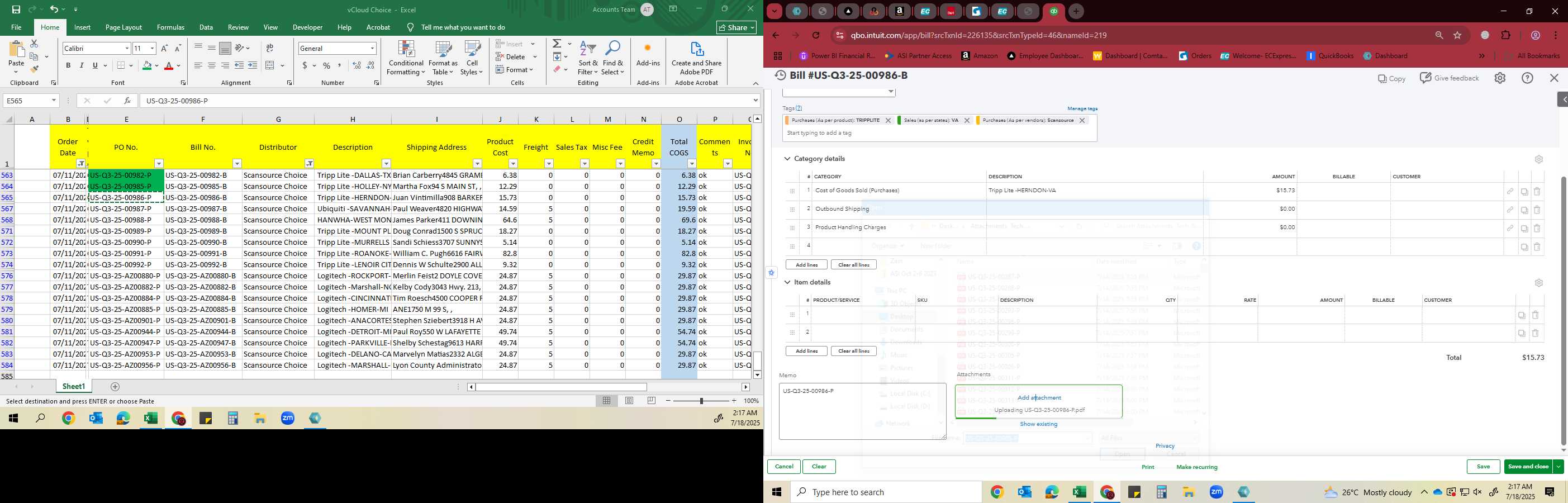1568x503 pixels.
Task: Apply Percent Style in Excel Number group
Action: click(327, 66)
